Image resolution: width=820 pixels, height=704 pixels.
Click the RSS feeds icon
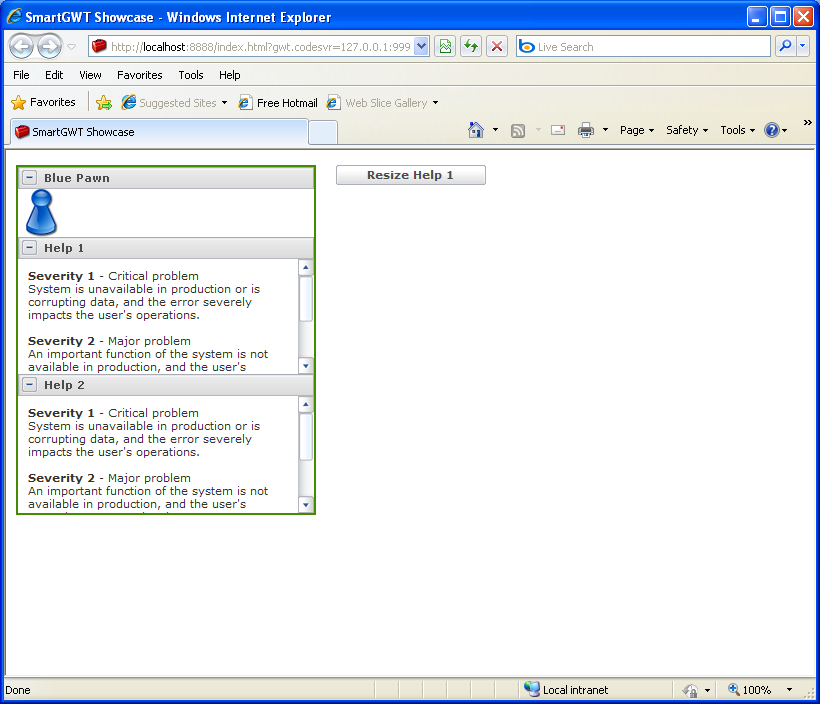(518, 130)
